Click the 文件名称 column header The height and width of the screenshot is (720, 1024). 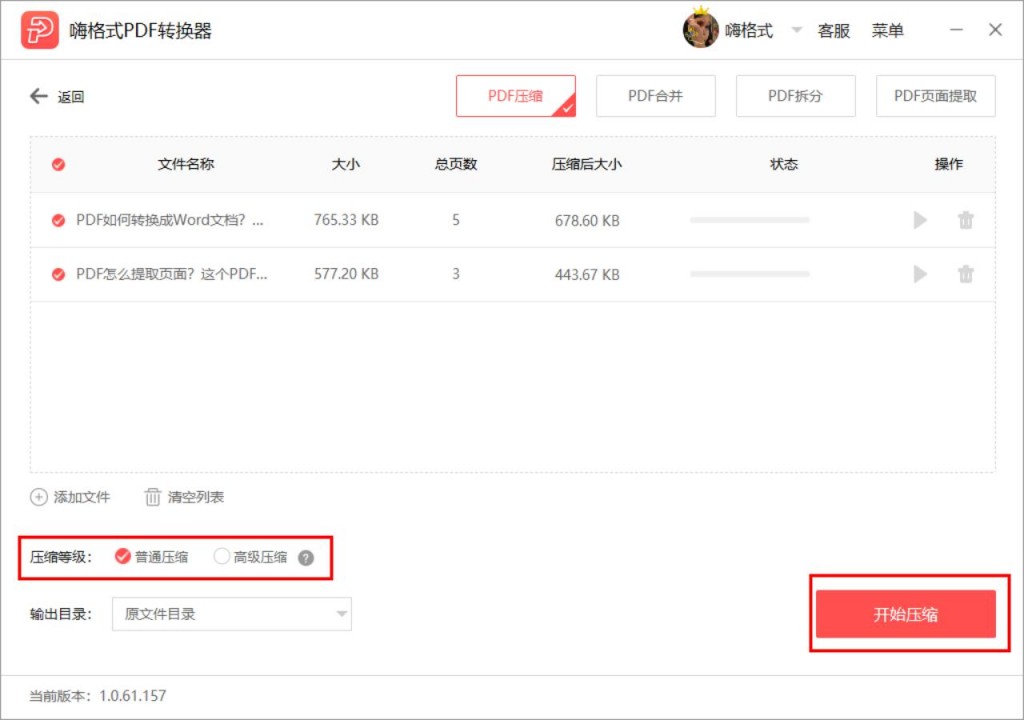185,164
